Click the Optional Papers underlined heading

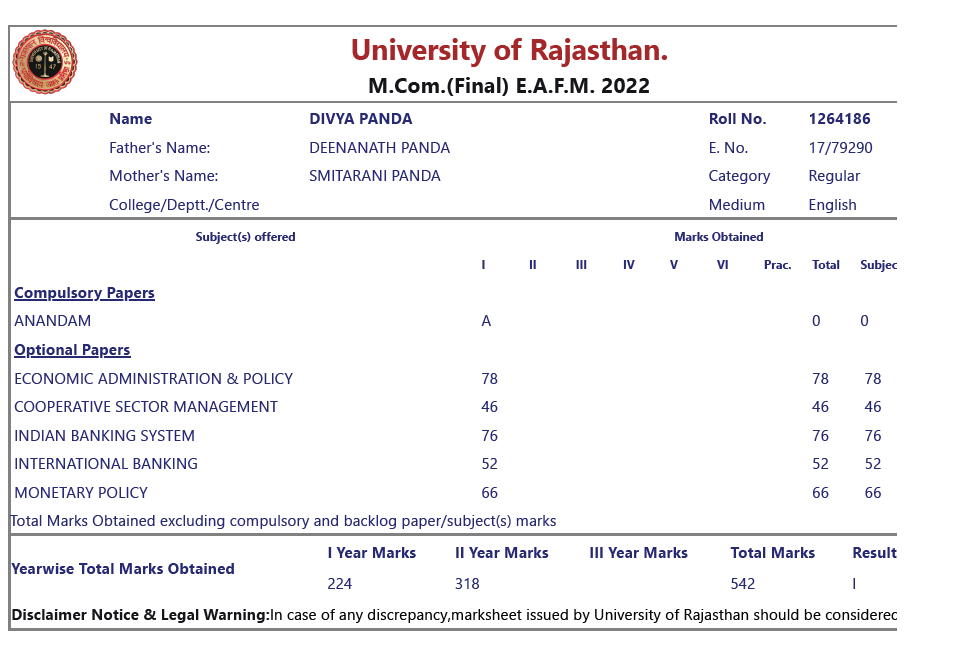pyautogui.click(x=72, y=350)
